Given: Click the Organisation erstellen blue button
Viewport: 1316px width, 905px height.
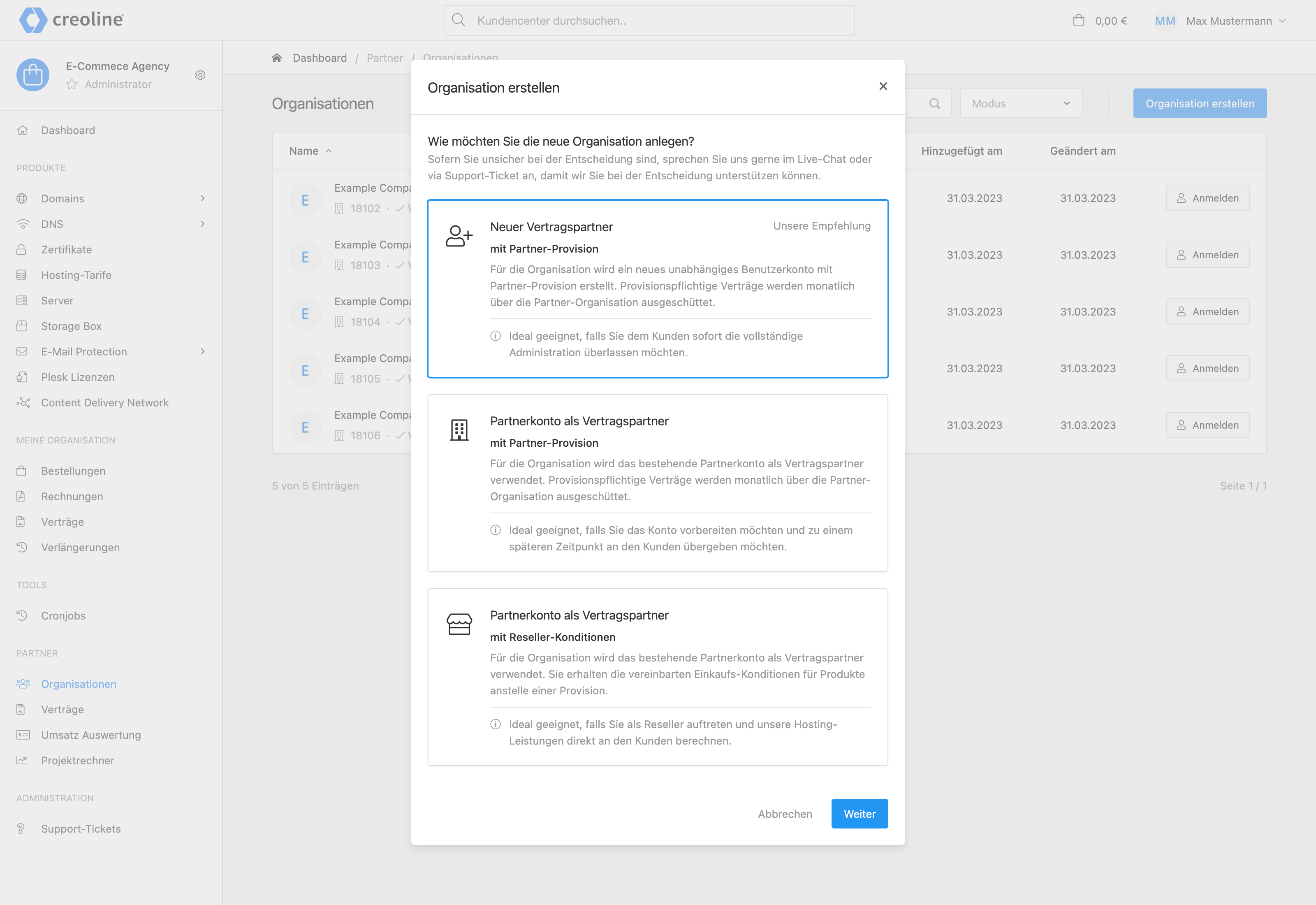Looking at the screenshot, I should click(1200, 103).
